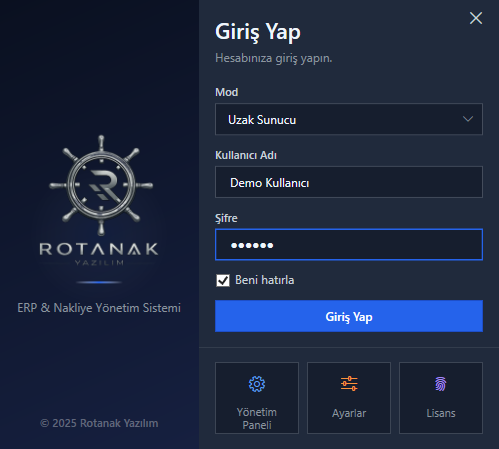The height and width of the screenshot is (449, 499).
Task: Open Yönetim Paneli via its text label
Action: [x=257, y=419]
